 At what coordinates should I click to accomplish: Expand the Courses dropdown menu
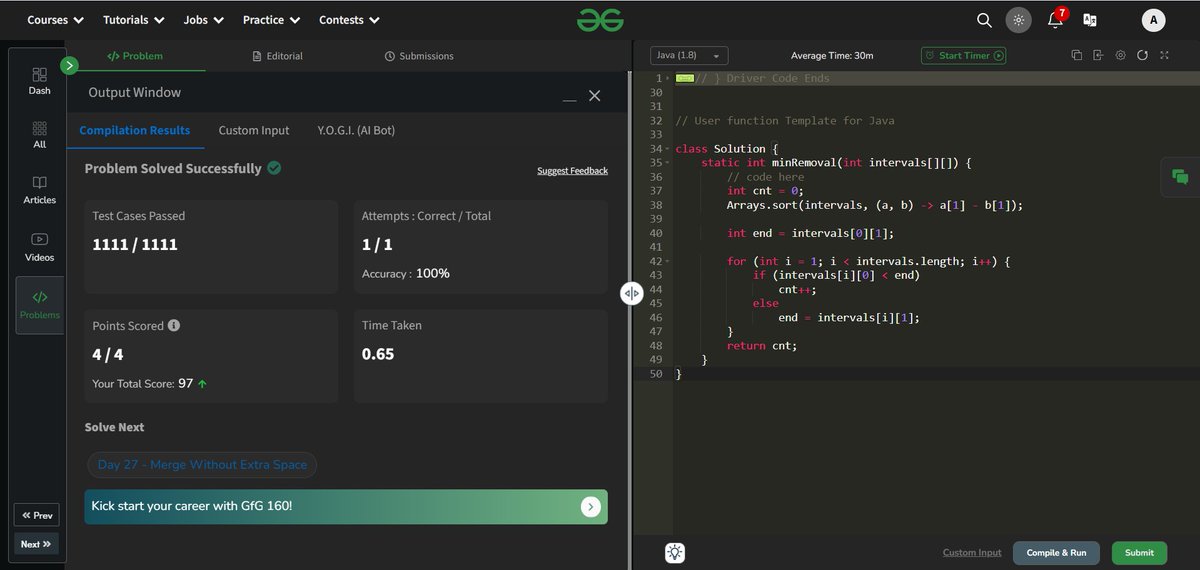pyautogui.click(x=55, y=20)
